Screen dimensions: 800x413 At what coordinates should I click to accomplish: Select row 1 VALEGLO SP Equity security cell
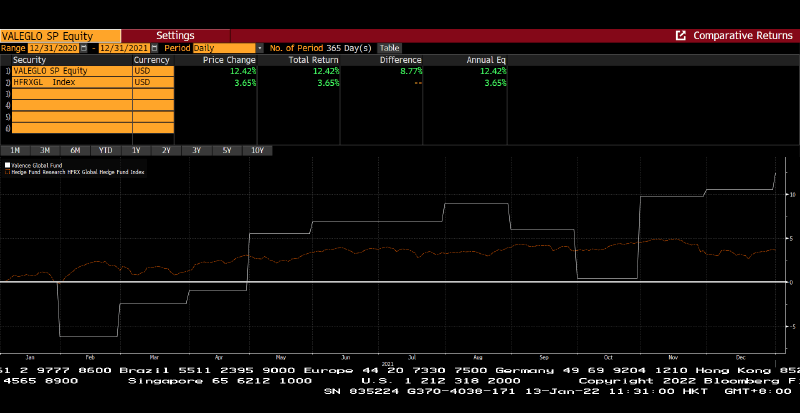tap(72, 71)
